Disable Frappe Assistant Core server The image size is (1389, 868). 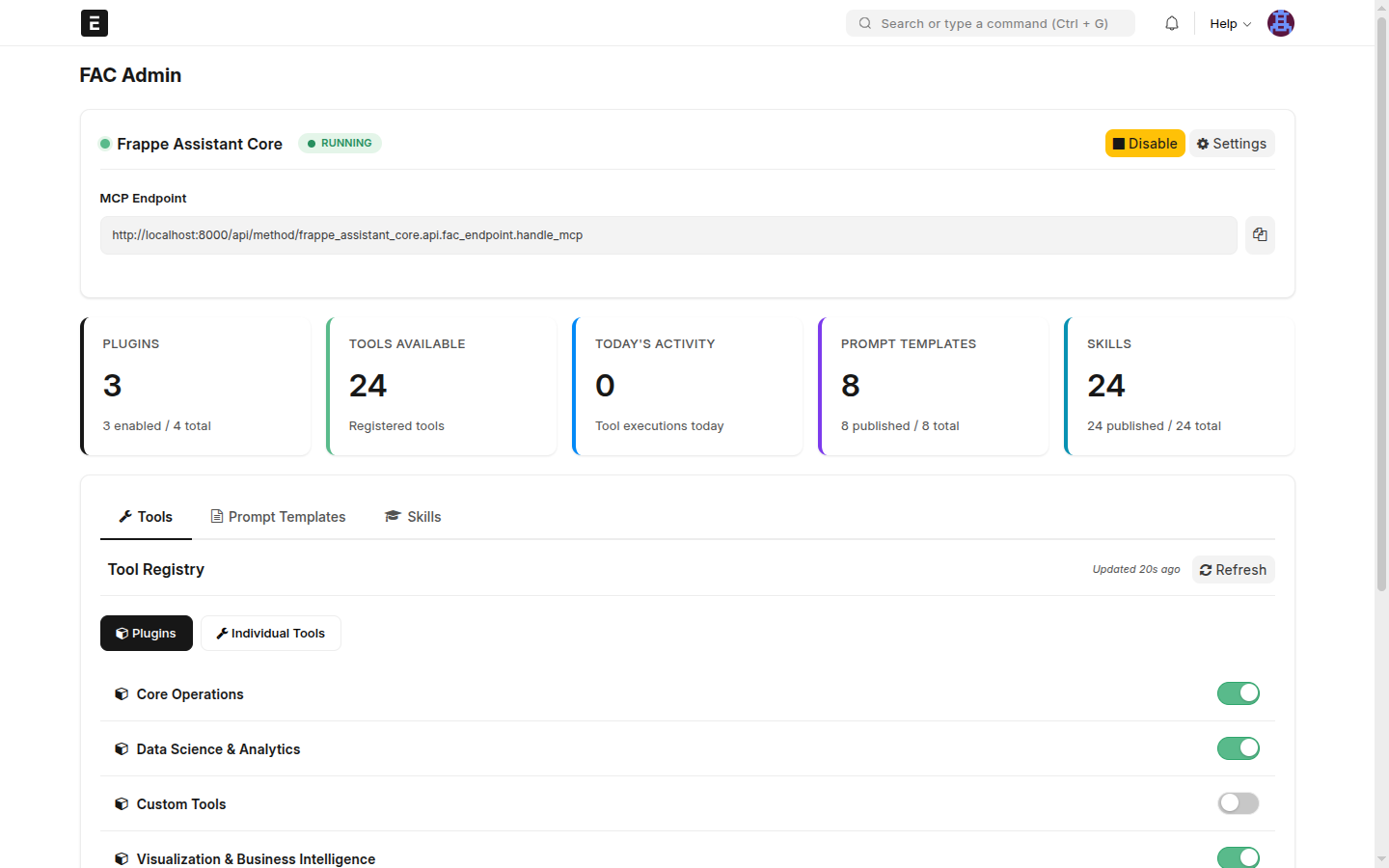(x=1145, y=144)
